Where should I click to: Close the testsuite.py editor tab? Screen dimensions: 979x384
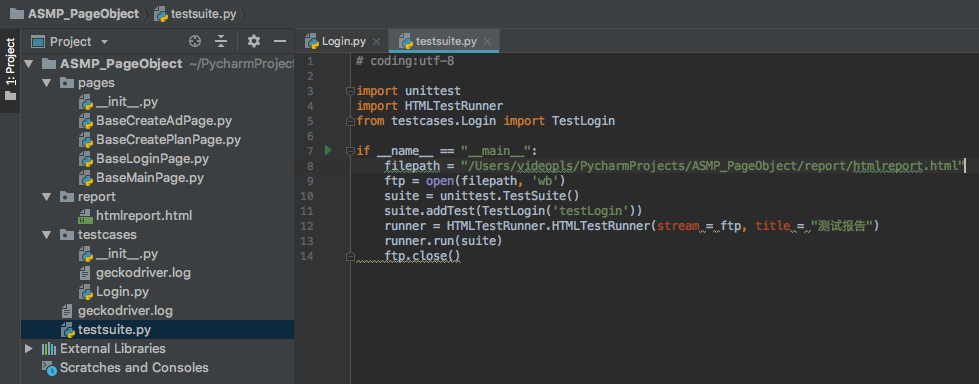coord(488,42)
